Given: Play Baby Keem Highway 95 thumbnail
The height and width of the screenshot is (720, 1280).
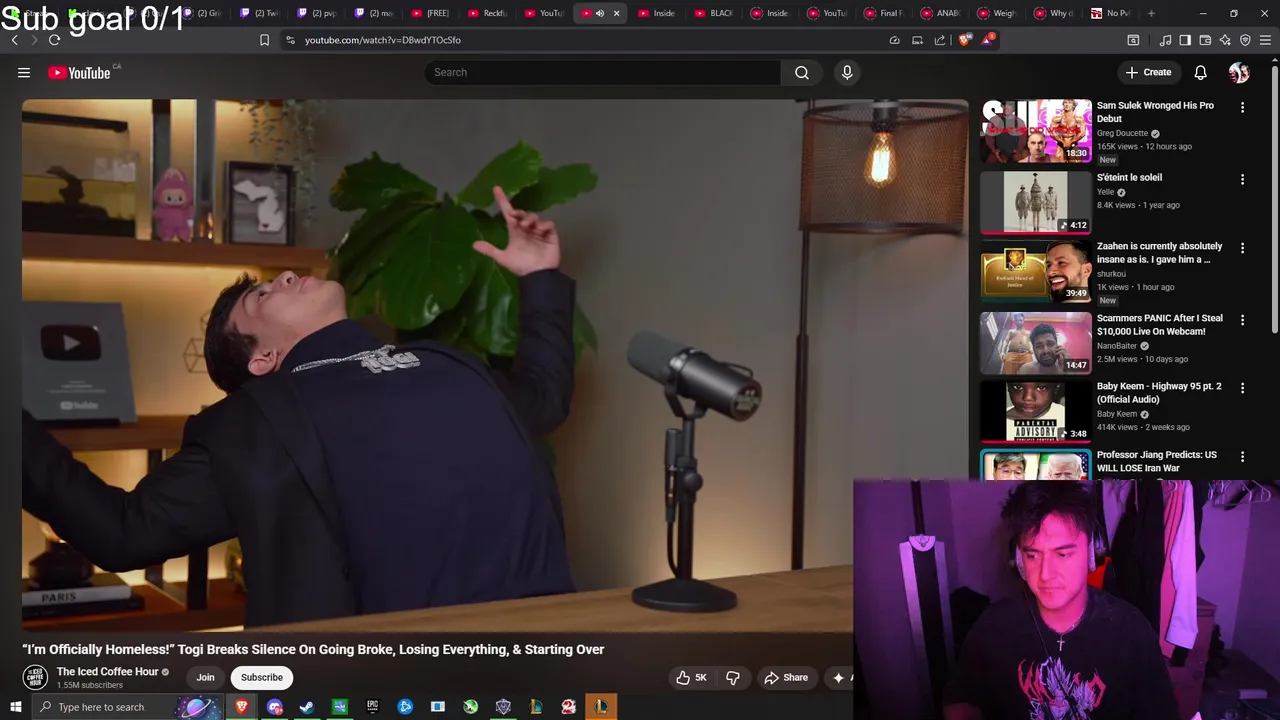Looking at the screenshot, I should point(1036,411).
